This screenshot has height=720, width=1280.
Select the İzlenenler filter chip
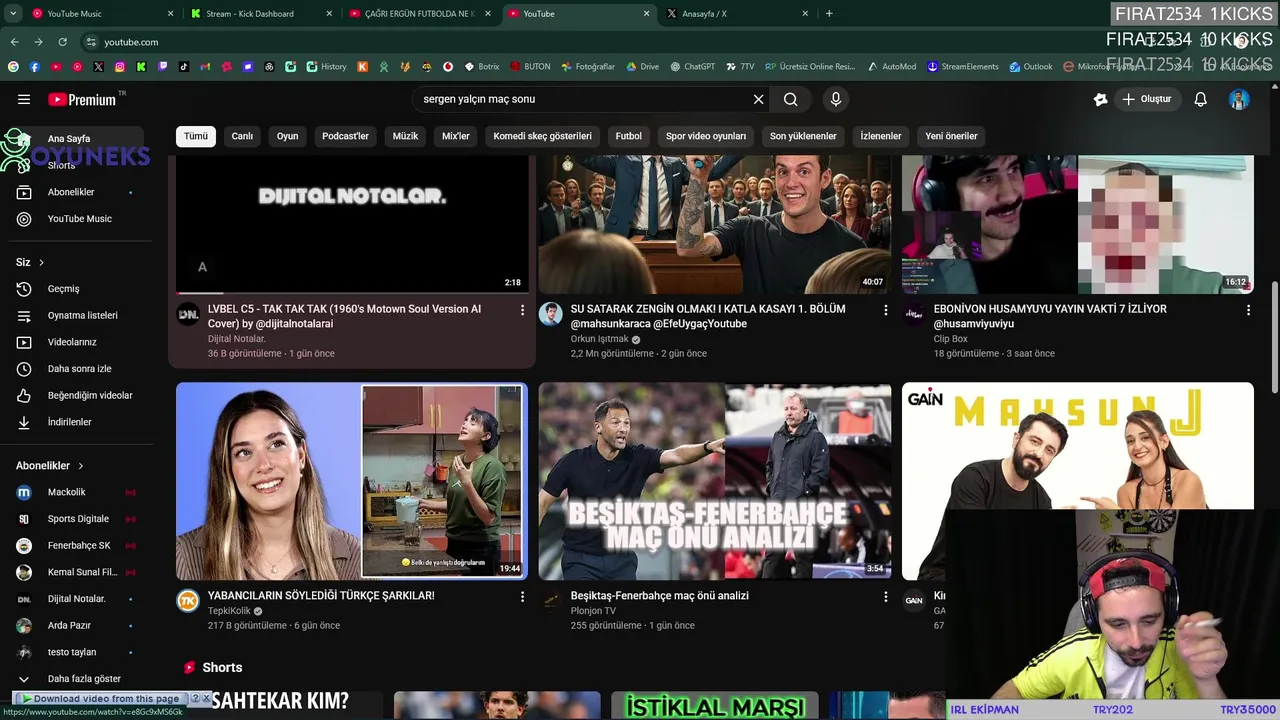881,136
